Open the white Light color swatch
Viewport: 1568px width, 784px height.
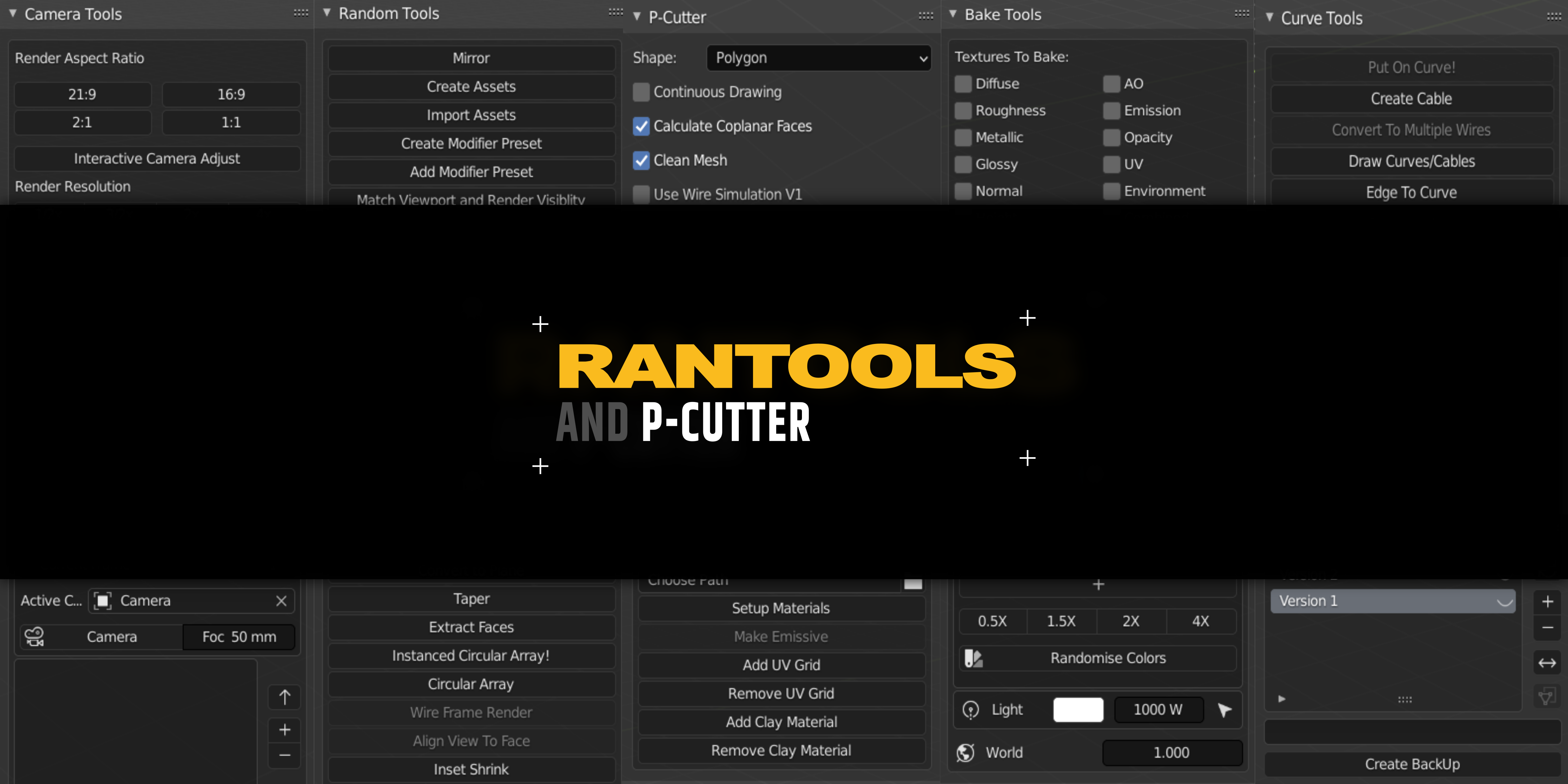tap(1077, 710)
